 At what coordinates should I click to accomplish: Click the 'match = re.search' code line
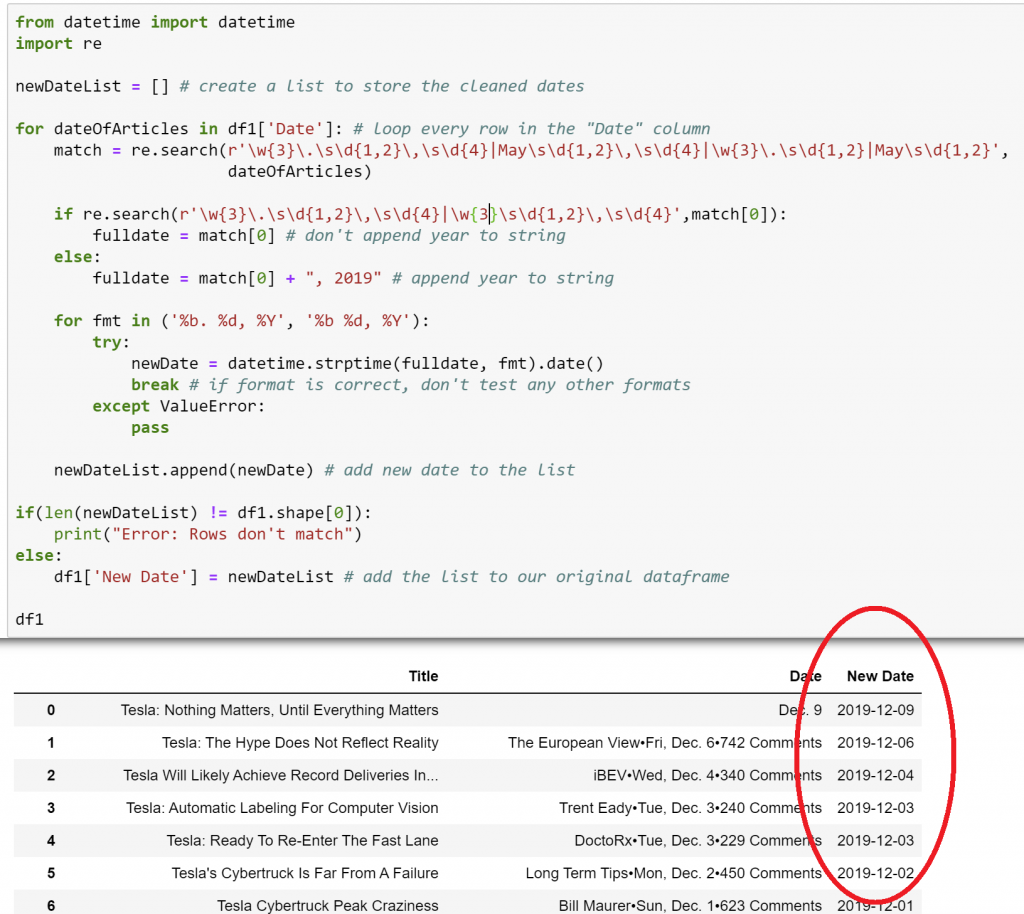coord(532,150)
